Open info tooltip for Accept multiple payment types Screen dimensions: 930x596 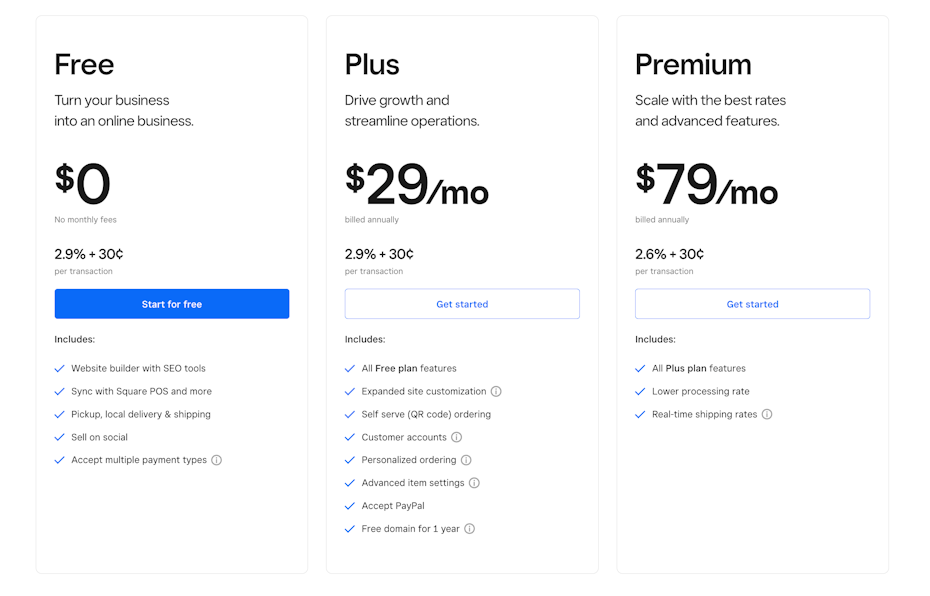tap(217, 459)
